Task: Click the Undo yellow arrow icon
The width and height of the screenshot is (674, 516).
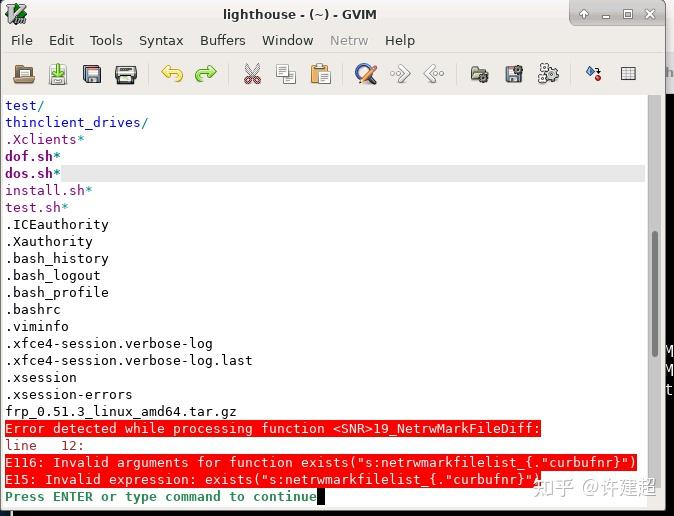Action: 172,74
